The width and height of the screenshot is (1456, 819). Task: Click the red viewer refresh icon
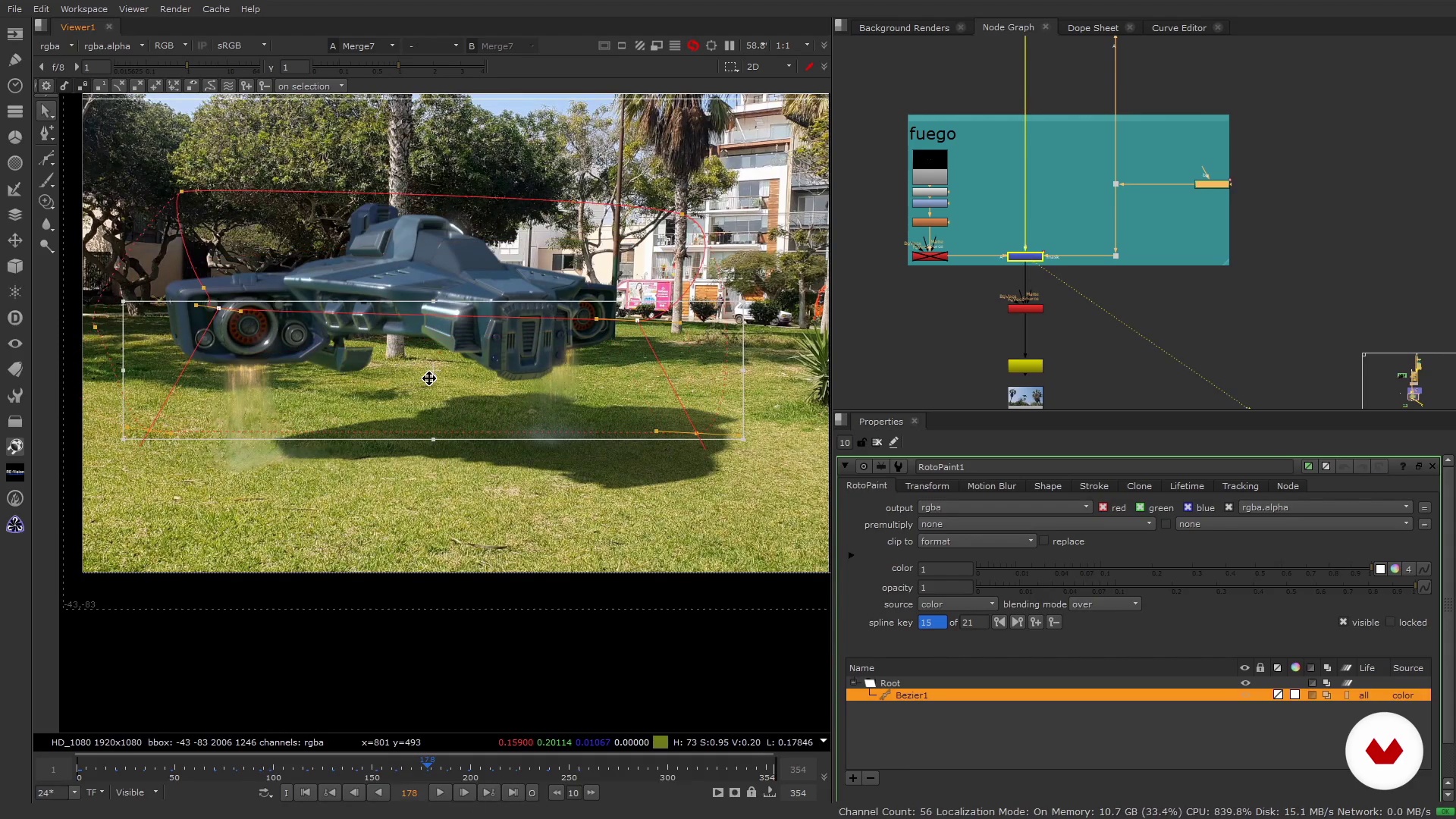click(x=693, y=45)
